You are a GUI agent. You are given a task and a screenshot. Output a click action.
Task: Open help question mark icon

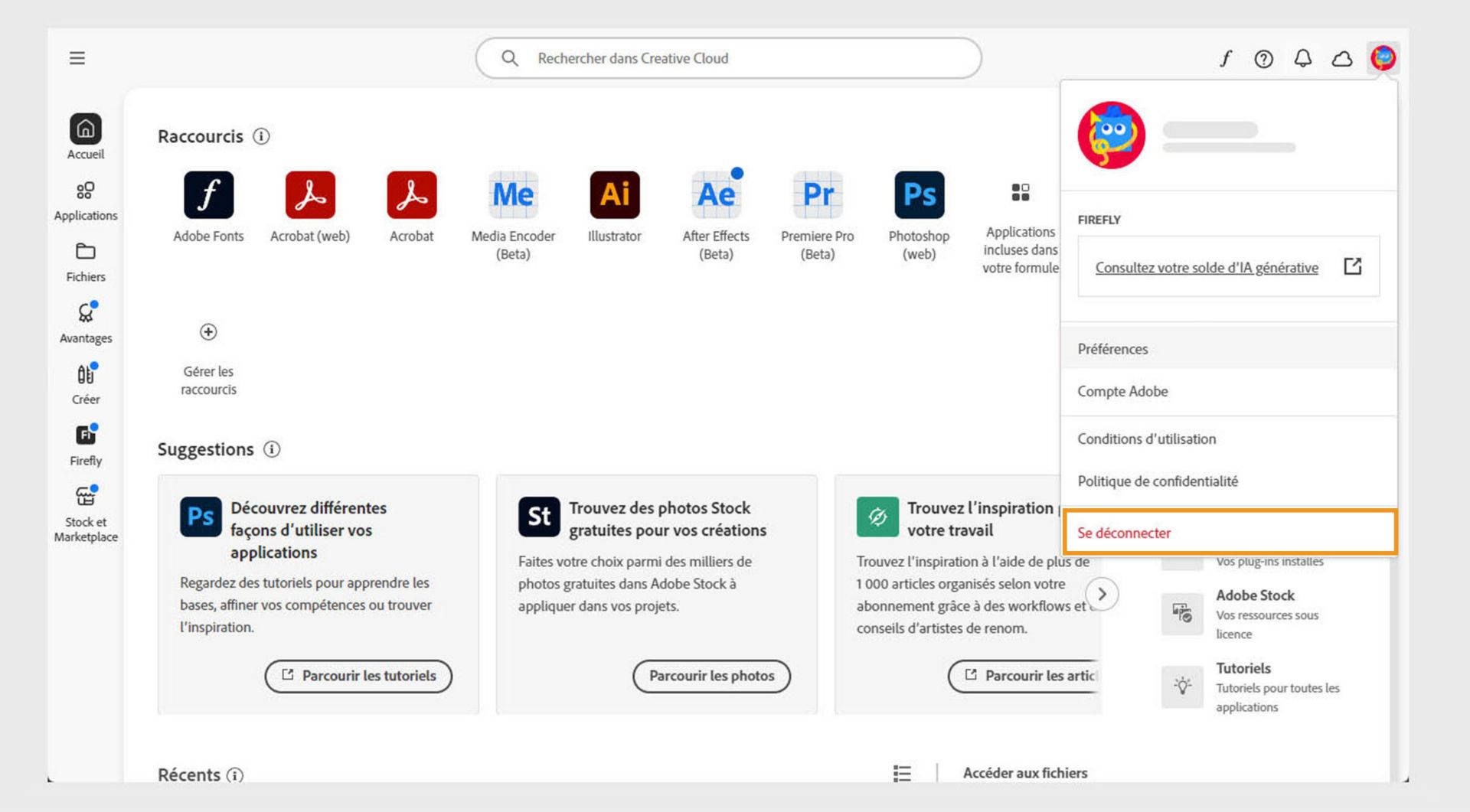click(1263, 59)
